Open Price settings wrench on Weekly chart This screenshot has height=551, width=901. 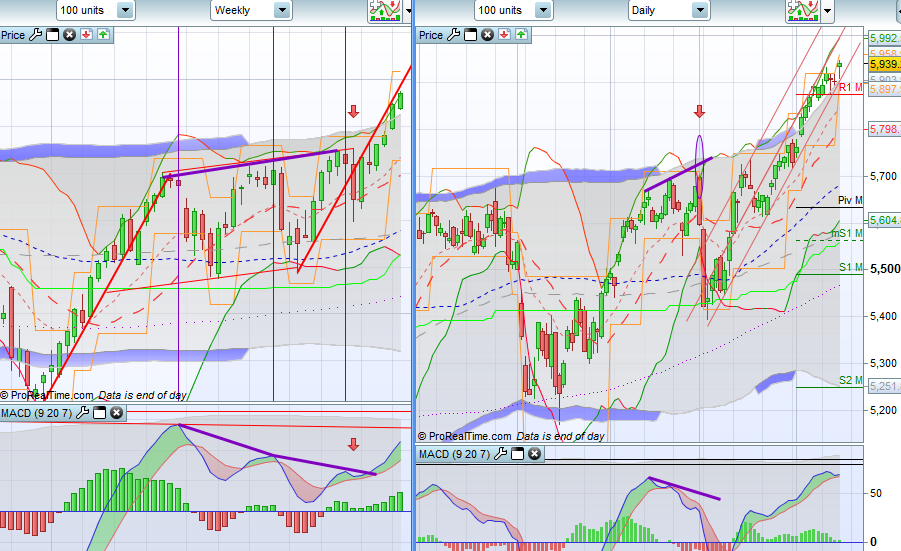click(x=36, y=35)
